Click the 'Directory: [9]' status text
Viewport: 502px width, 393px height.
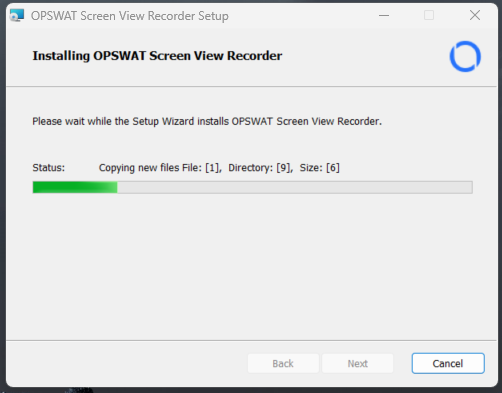point(260,168)
